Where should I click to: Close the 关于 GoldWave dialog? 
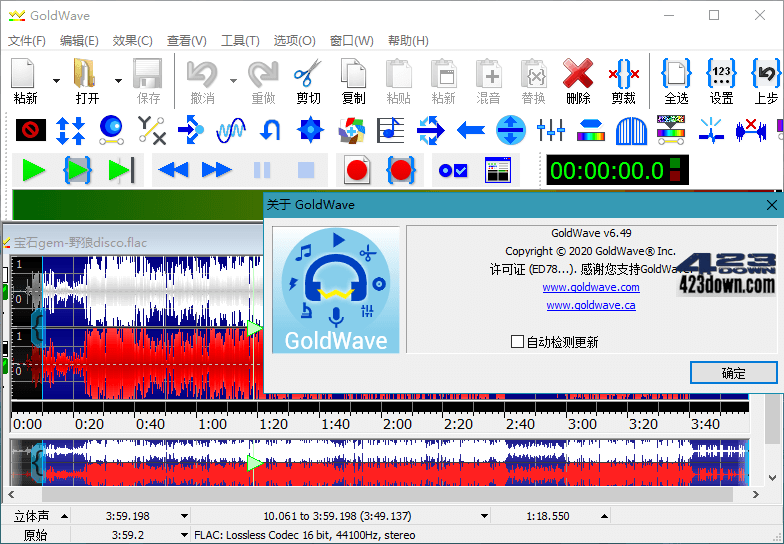(x=772, y=205)
